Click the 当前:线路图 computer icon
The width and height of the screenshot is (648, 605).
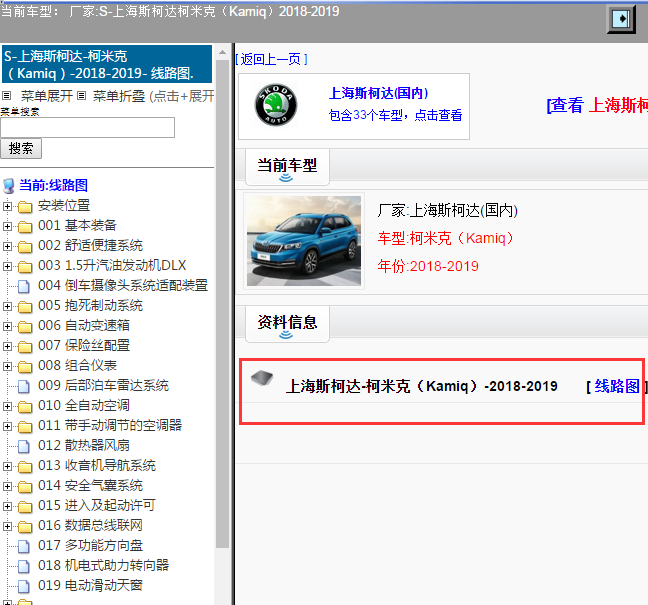(x=9, y=186)
